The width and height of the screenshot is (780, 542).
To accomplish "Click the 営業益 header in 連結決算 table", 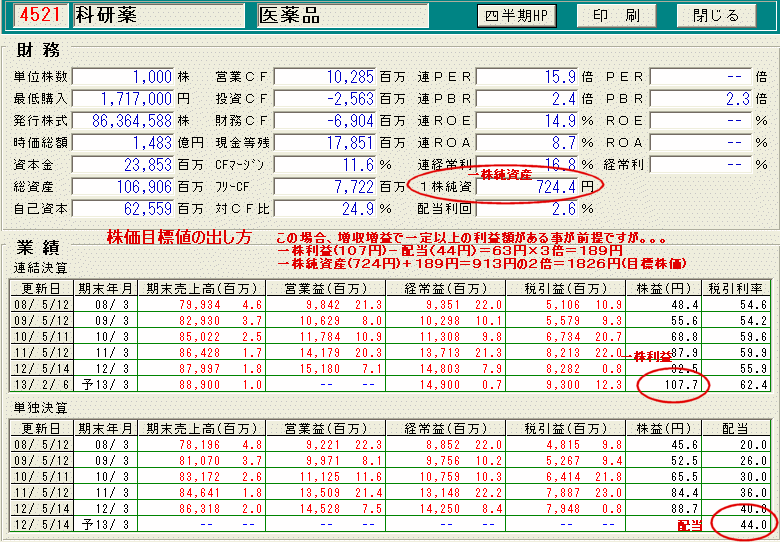I will [x=325, y=288].
